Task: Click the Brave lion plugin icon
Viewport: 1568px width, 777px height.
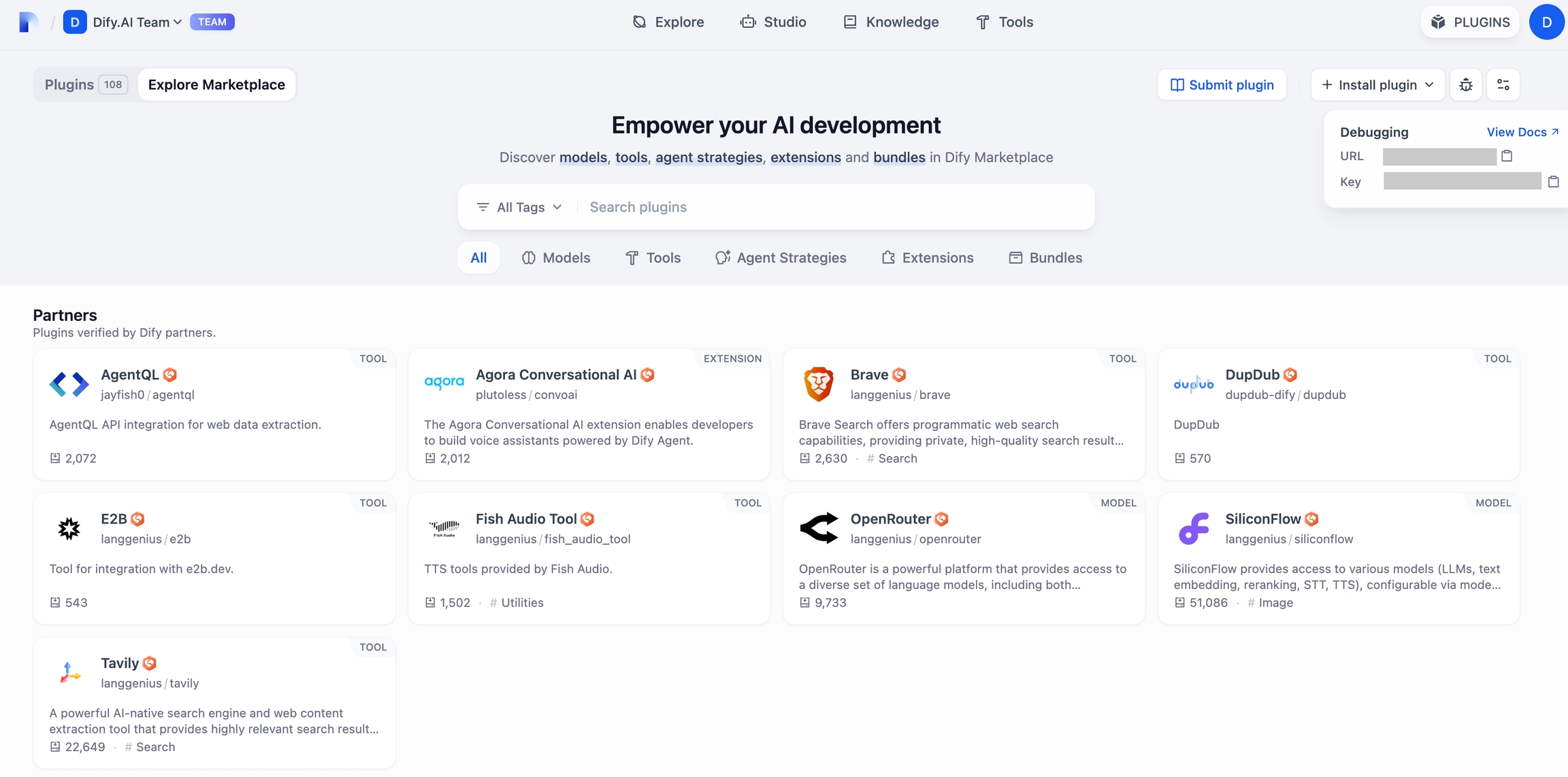Action: 818,384
